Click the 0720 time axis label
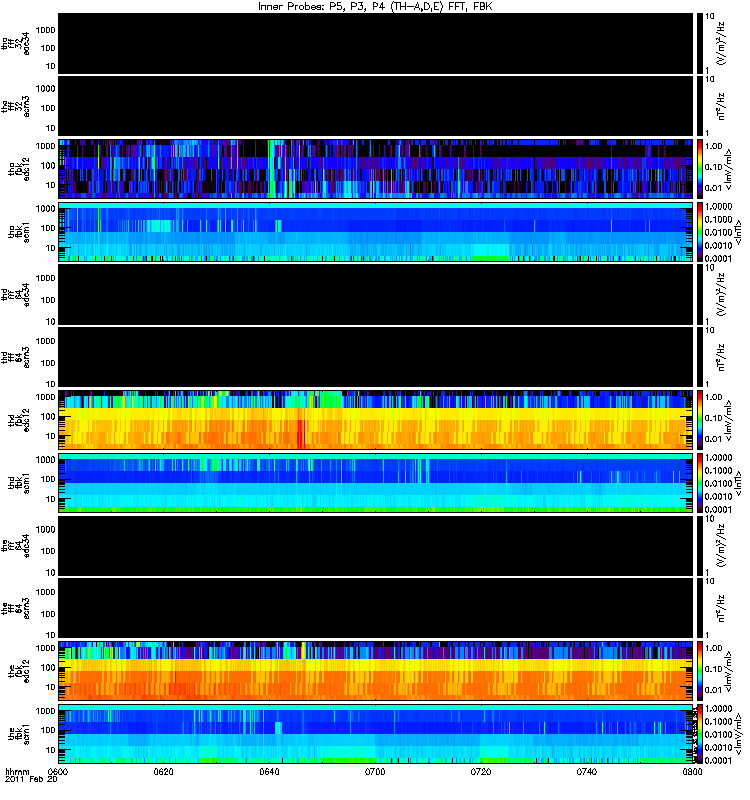750x800 pixels. [481, 771]
